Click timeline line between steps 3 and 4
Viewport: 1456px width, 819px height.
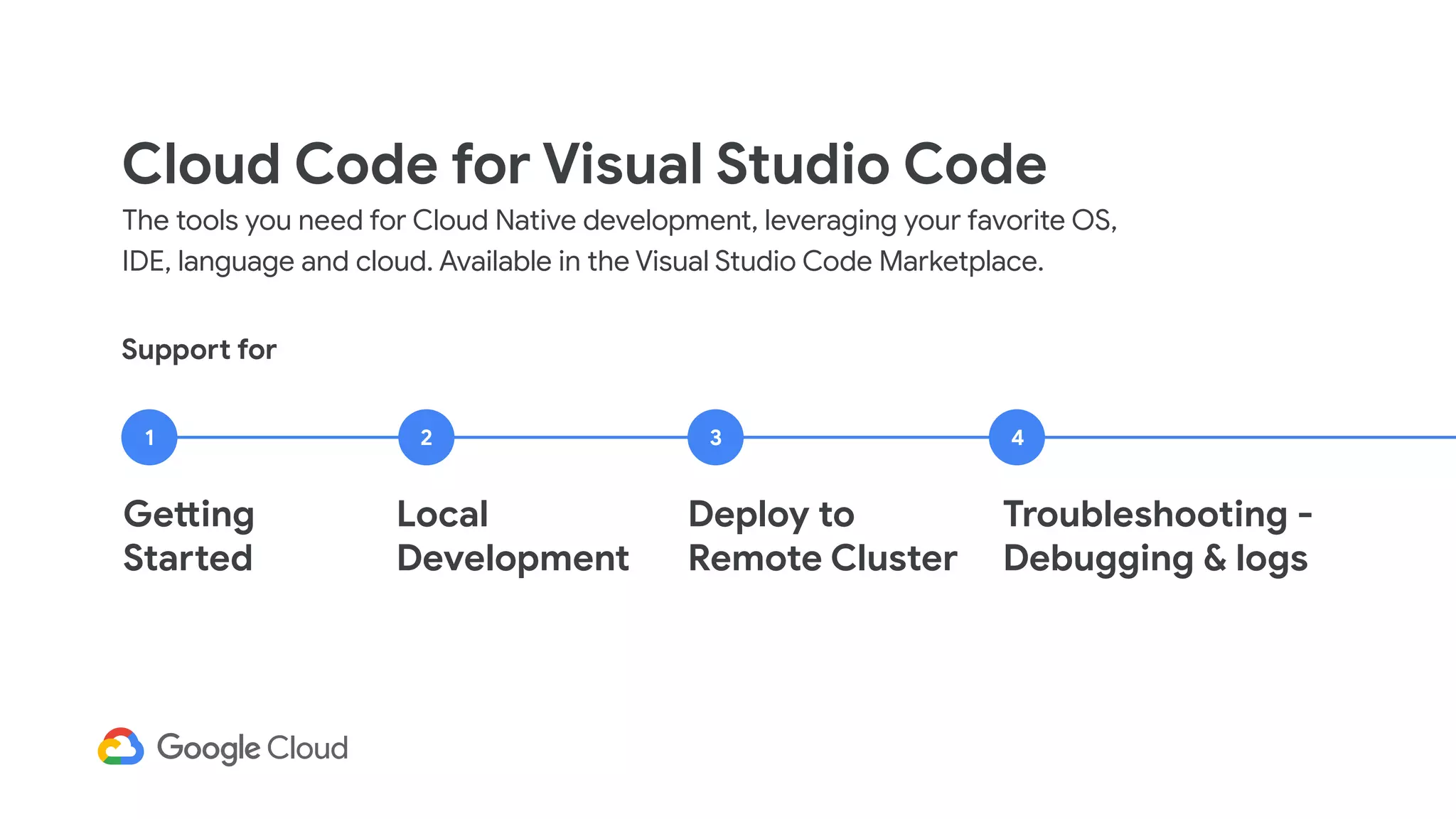pos(866,437)
